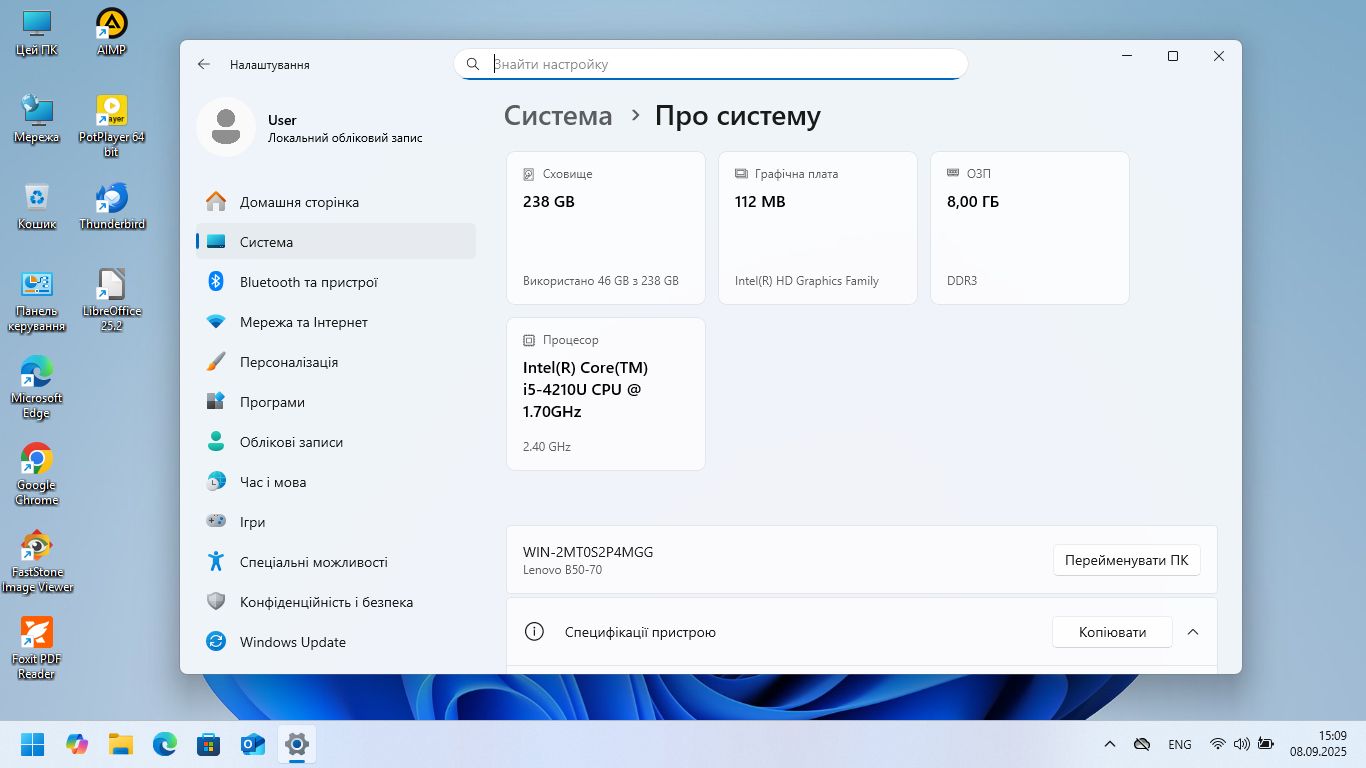Open Конфіденційність і безпека
The width and height of the screenshot is (1366, 768).
[x=336, y=602]
